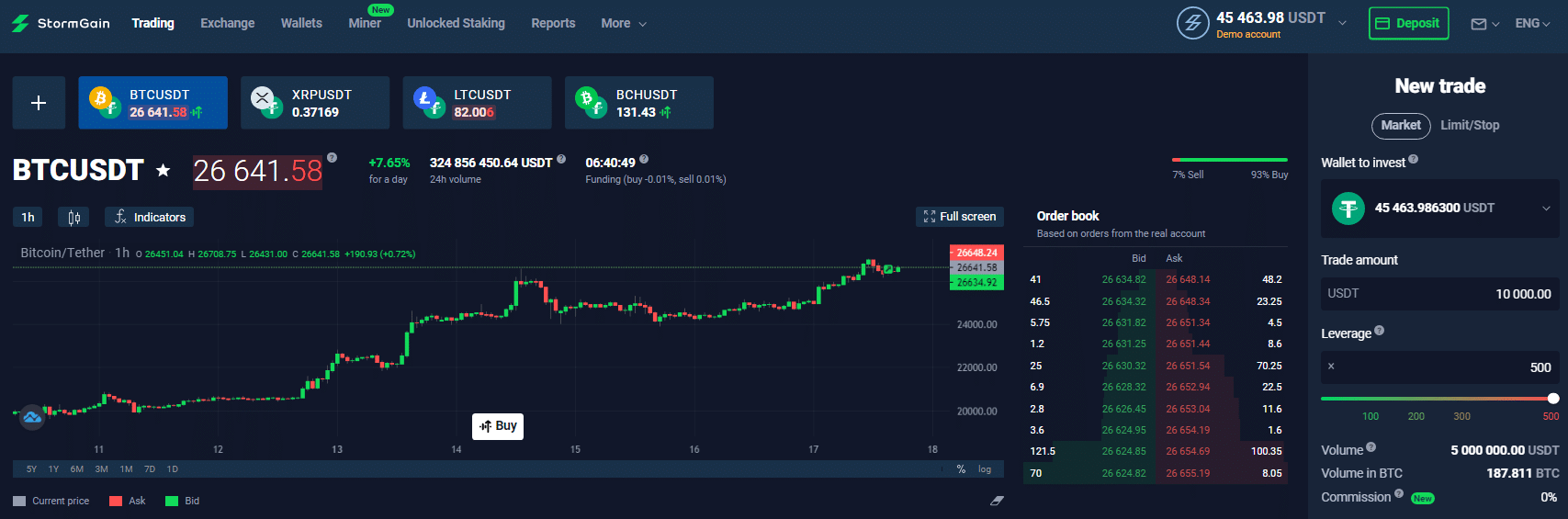Click the help icon beside Wallet to invest
Image resolution: width=1568 pixels, height=519 pixels.
(1414, 159)
